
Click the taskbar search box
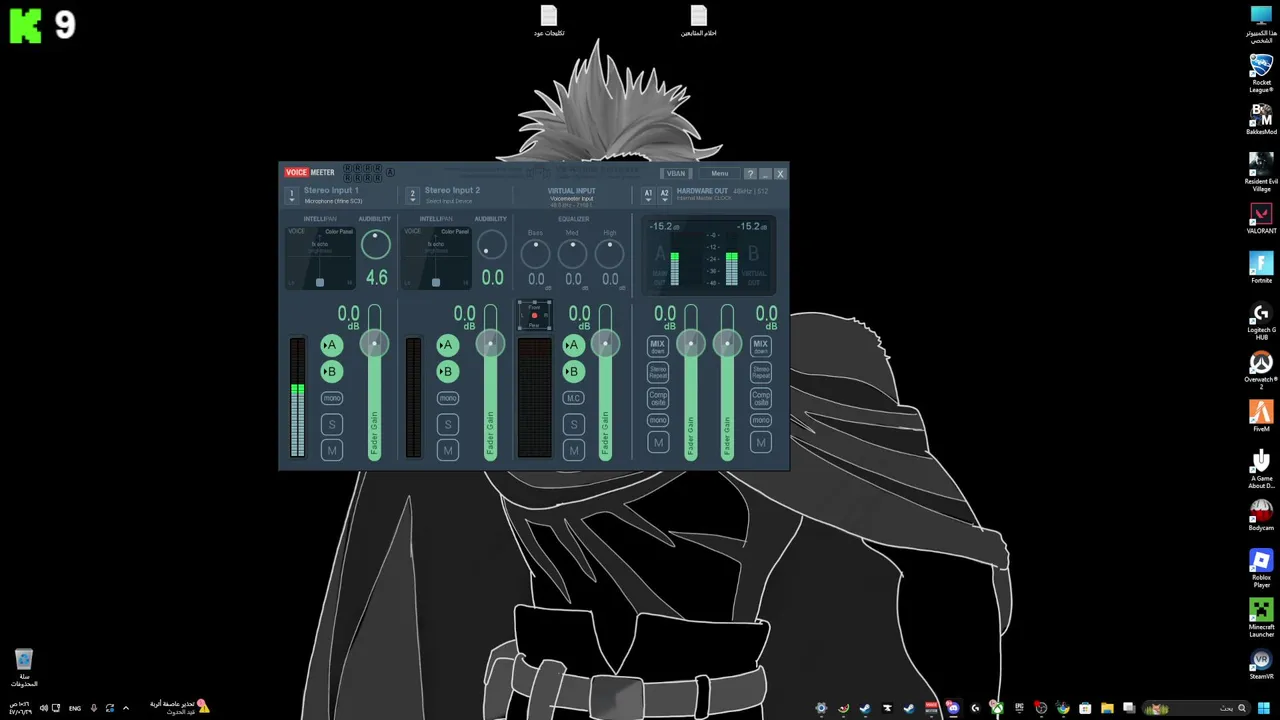(x=1197, y=708)
